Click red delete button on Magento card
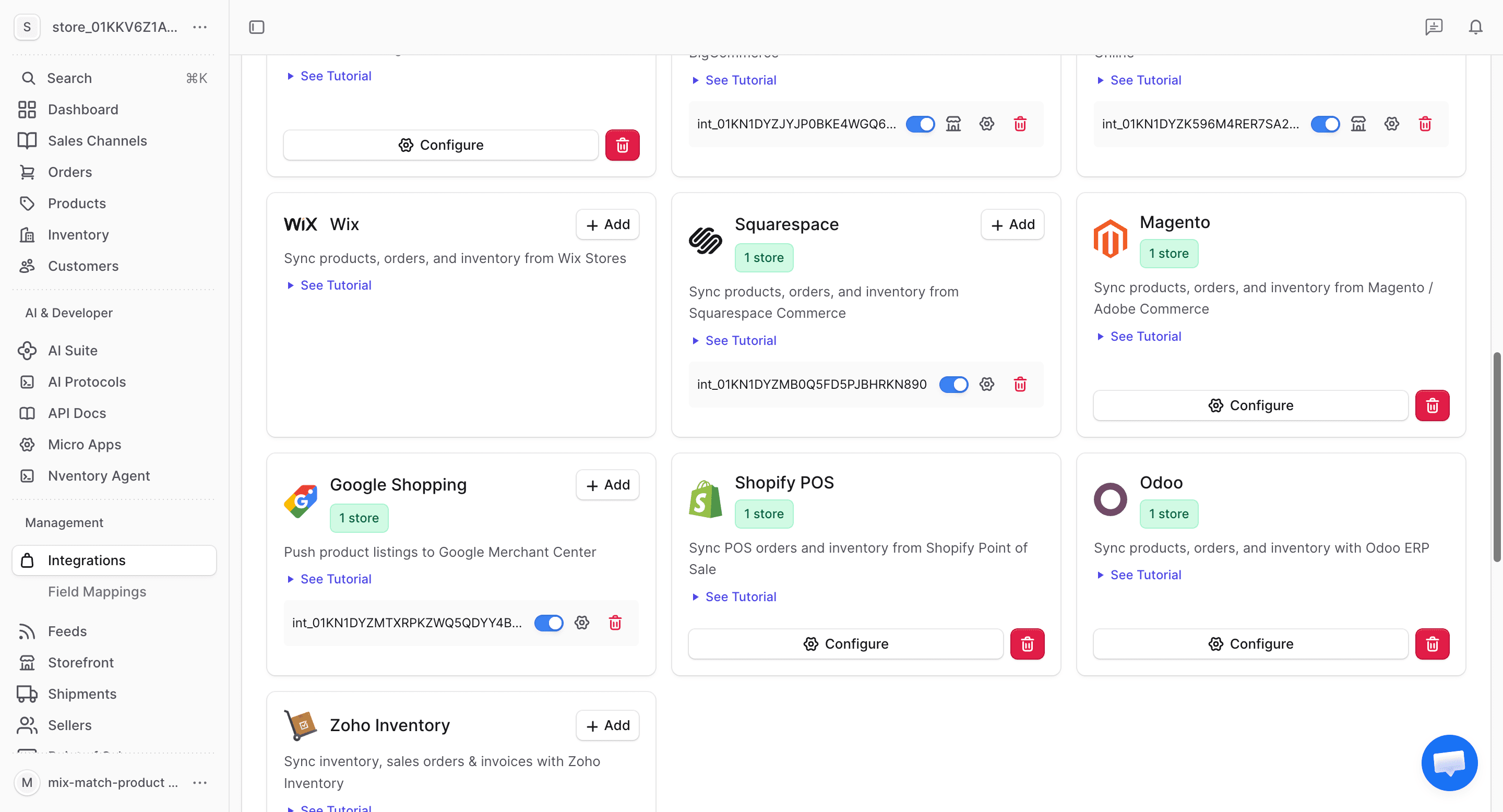The width and height of the screenshot is (1503, 812). click(1432, 405)
